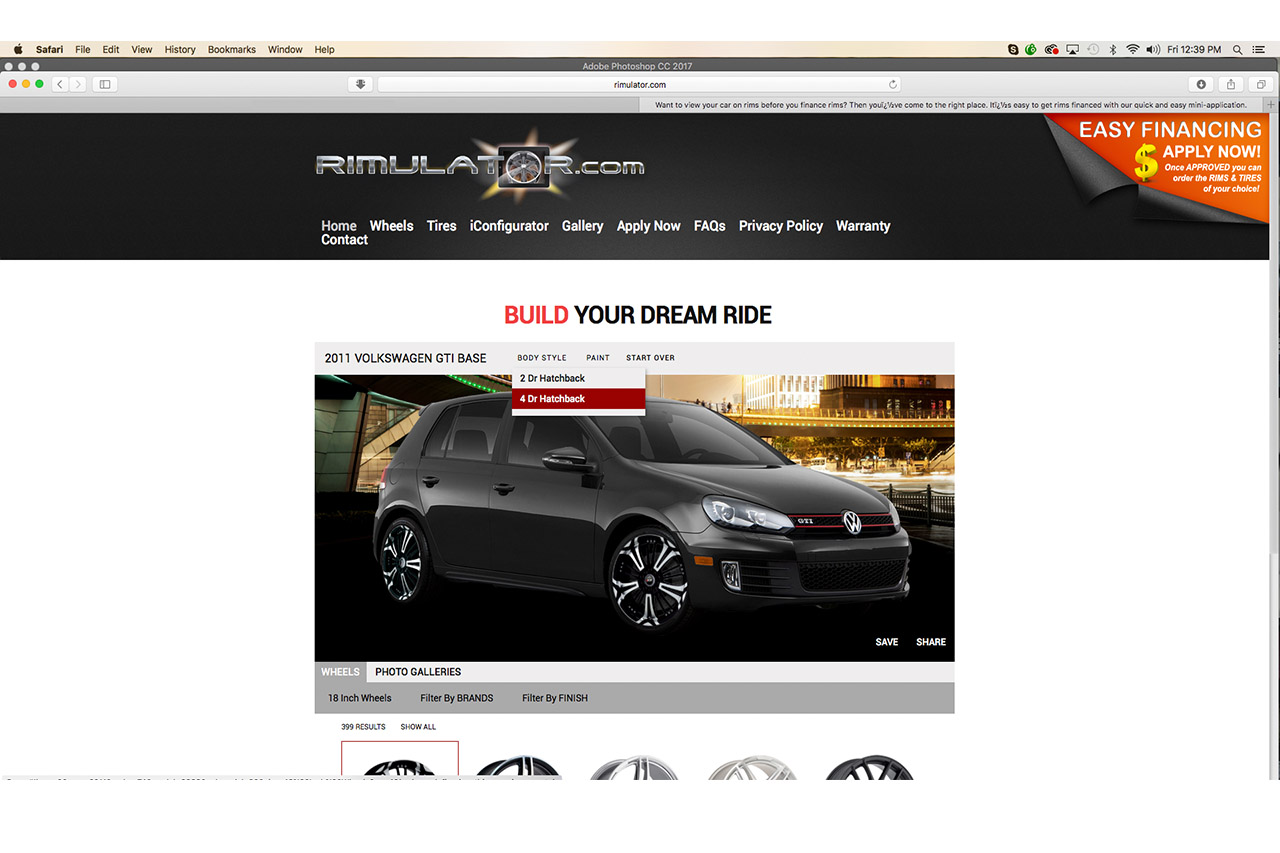Open the Apple menu
The height and width of the screenshot is (853, 1280).
click(18, 49)
